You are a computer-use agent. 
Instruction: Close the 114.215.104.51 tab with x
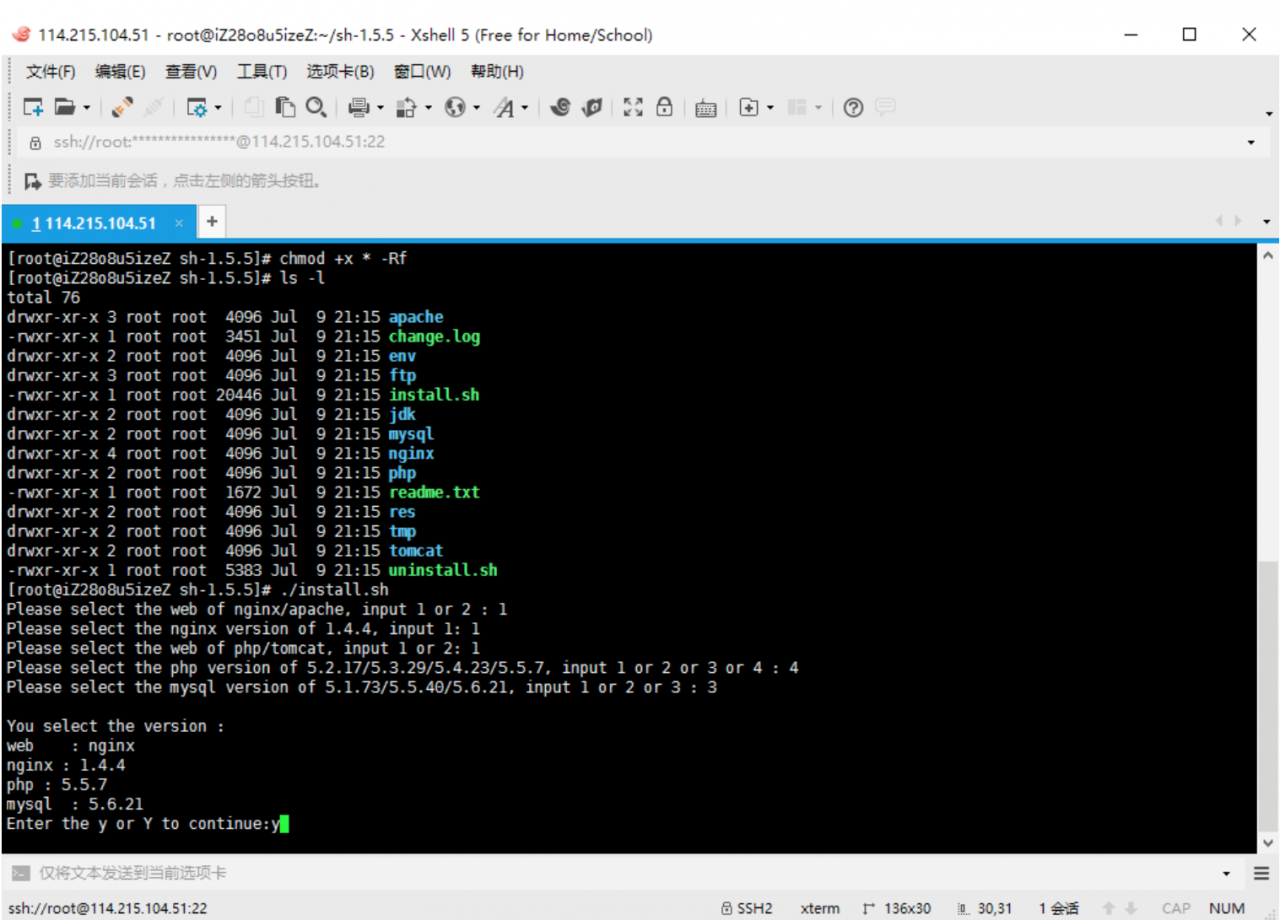[179, 223]
